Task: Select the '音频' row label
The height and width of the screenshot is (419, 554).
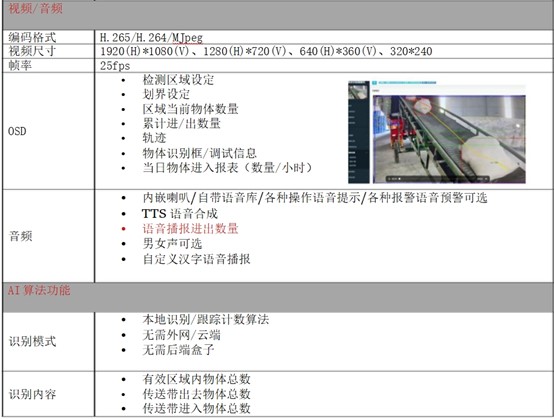Action: (x=20, y=236)
